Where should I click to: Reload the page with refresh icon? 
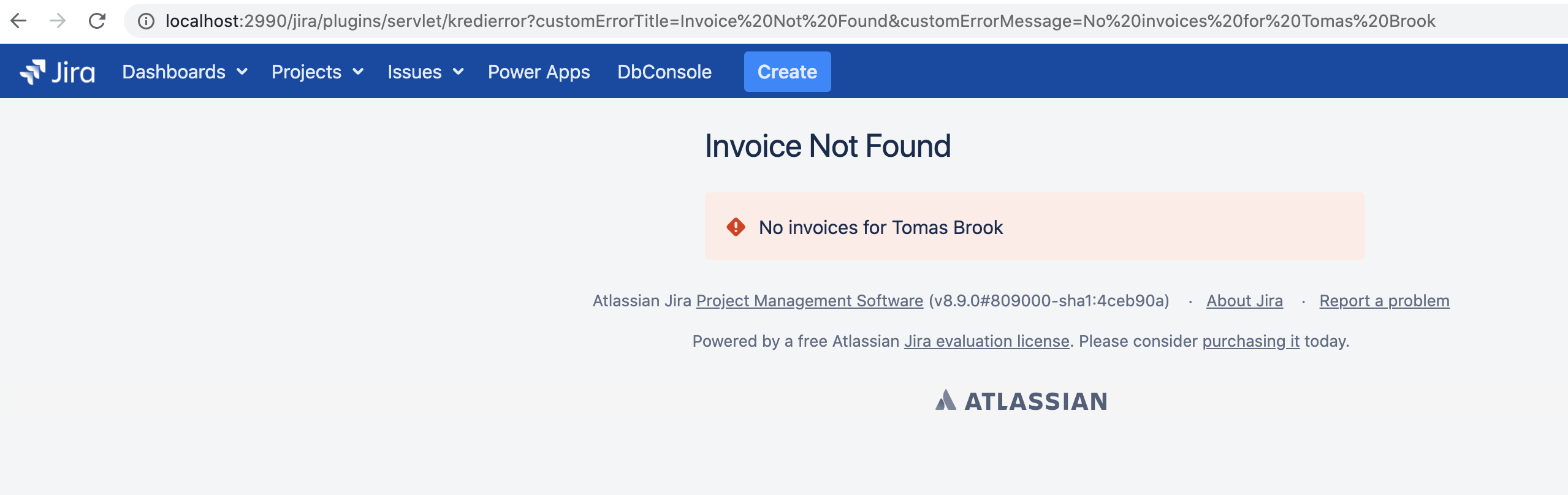[97, 21]
